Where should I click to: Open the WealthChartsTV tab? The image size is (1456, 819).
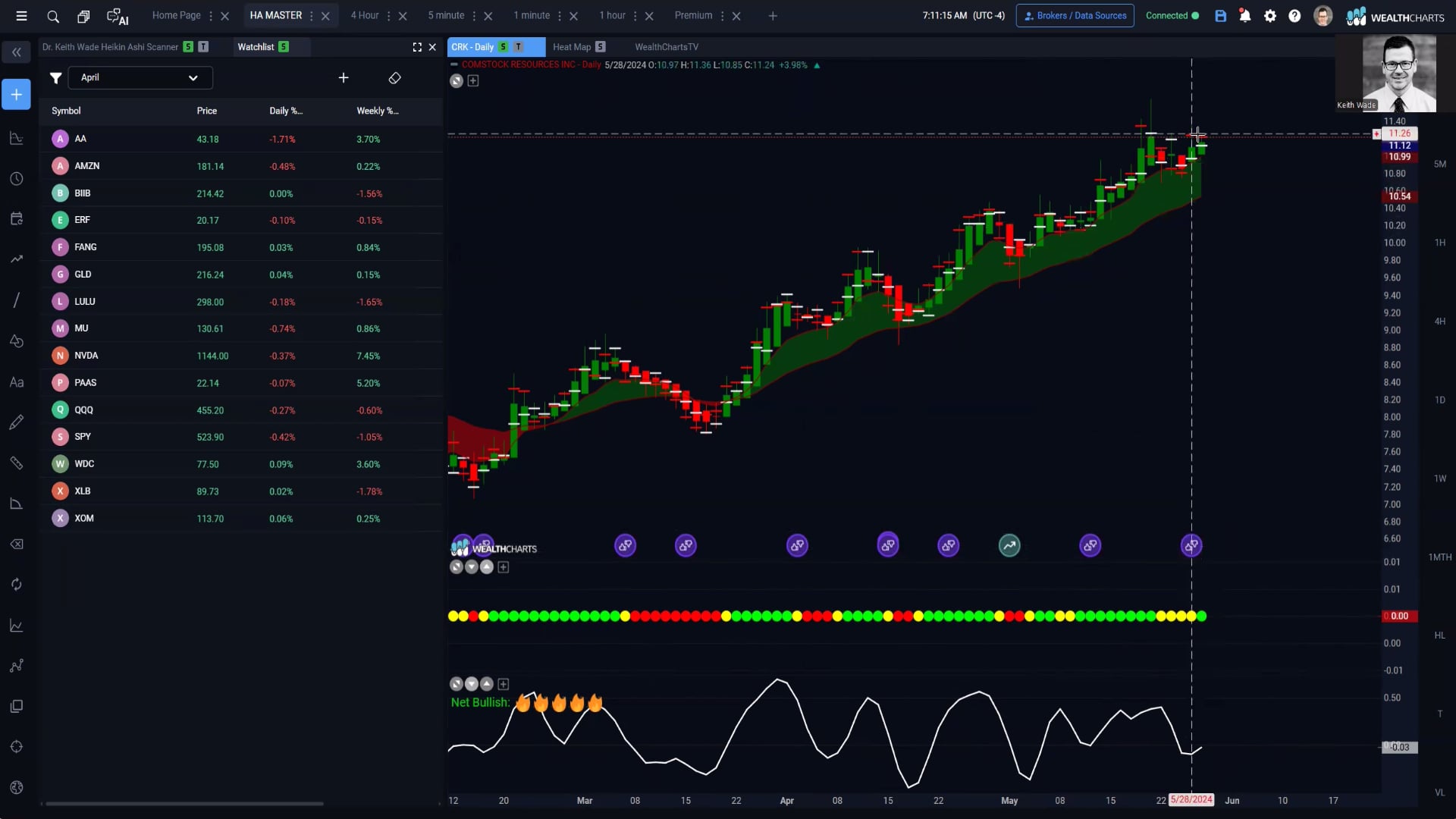[667, 47]
